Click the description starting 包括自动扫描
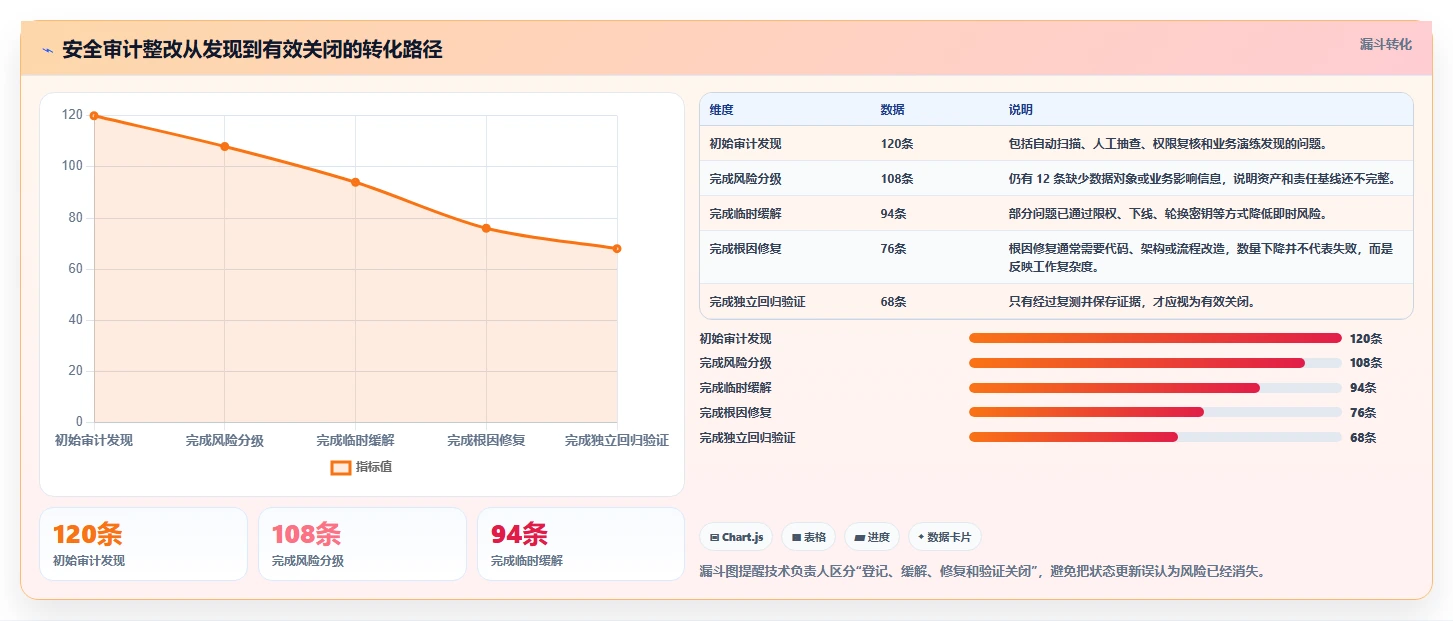This screenshot has width=1453, height=621. pyautogui.click(x=1168, y=144)
